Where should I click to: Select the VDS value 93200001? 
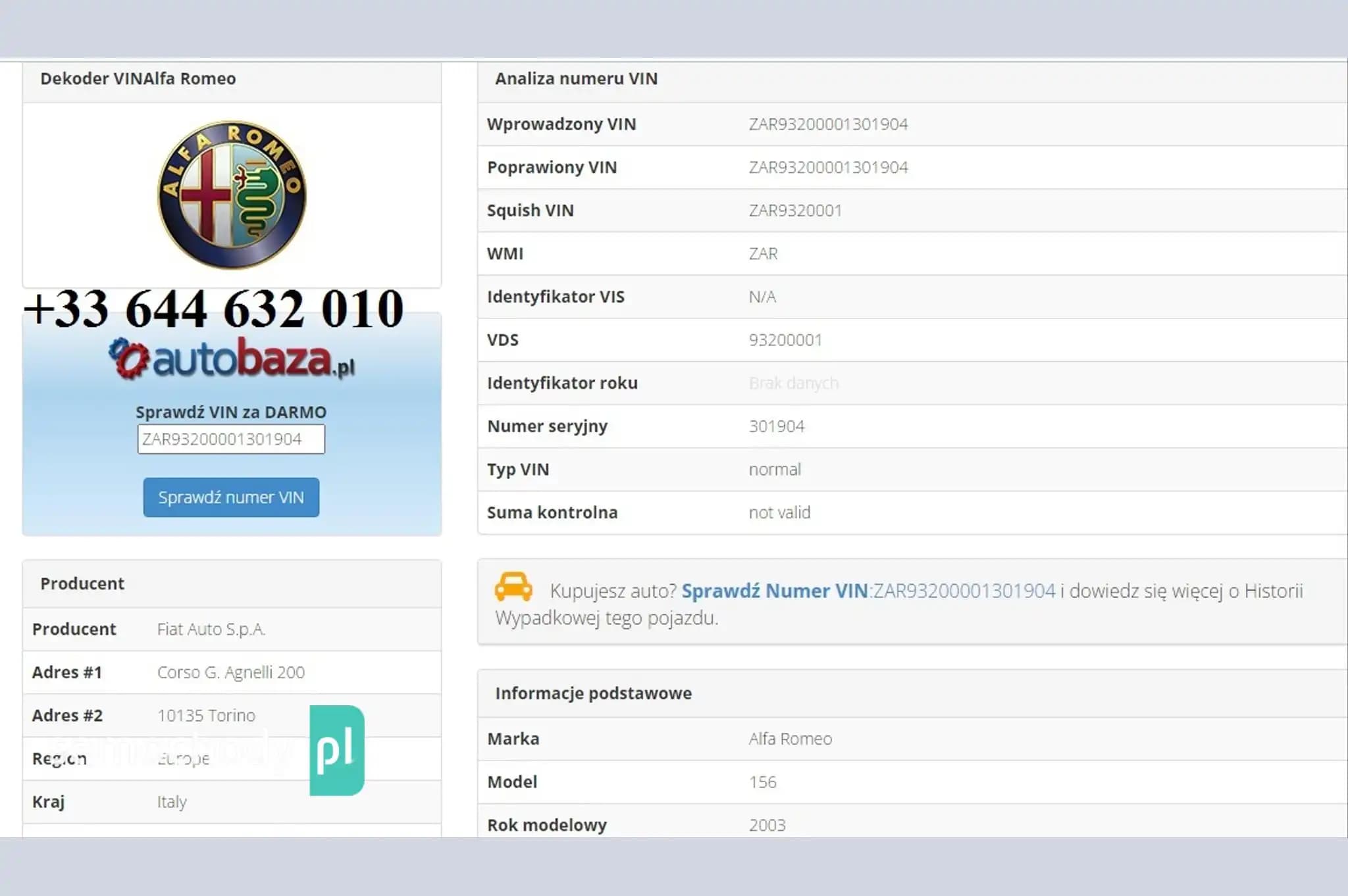785,340
